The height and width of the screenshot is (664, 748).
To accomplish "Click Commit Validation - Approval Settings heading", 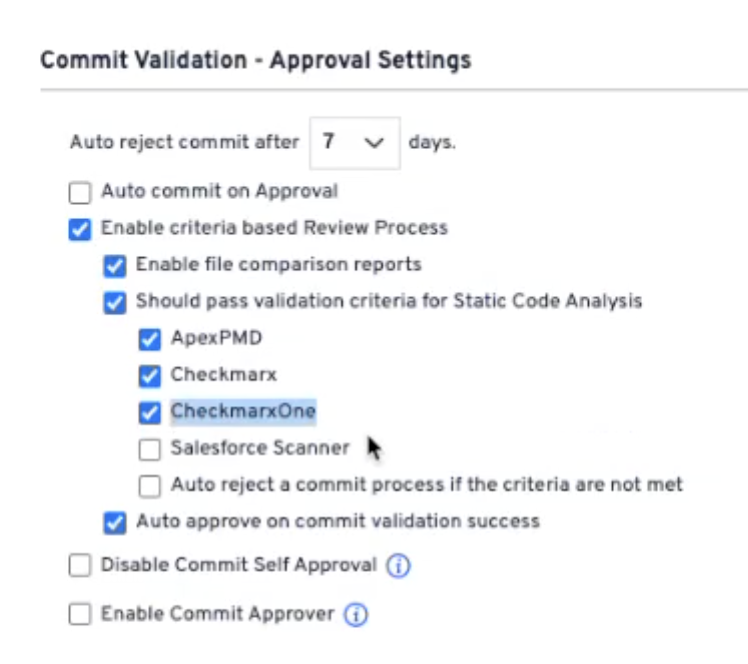I will tap(255, 60).
